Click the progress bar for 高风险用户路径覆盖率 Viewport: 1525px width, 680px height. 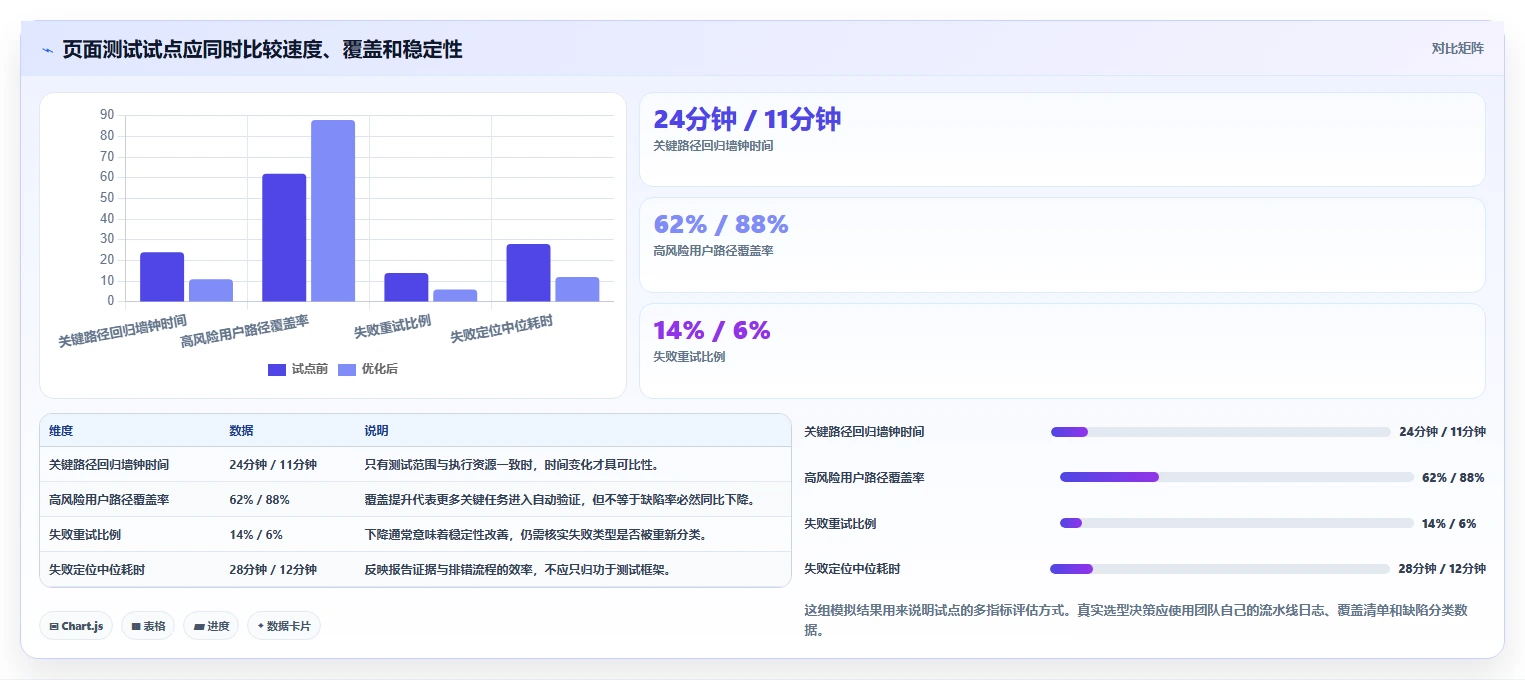point(1236,477)
